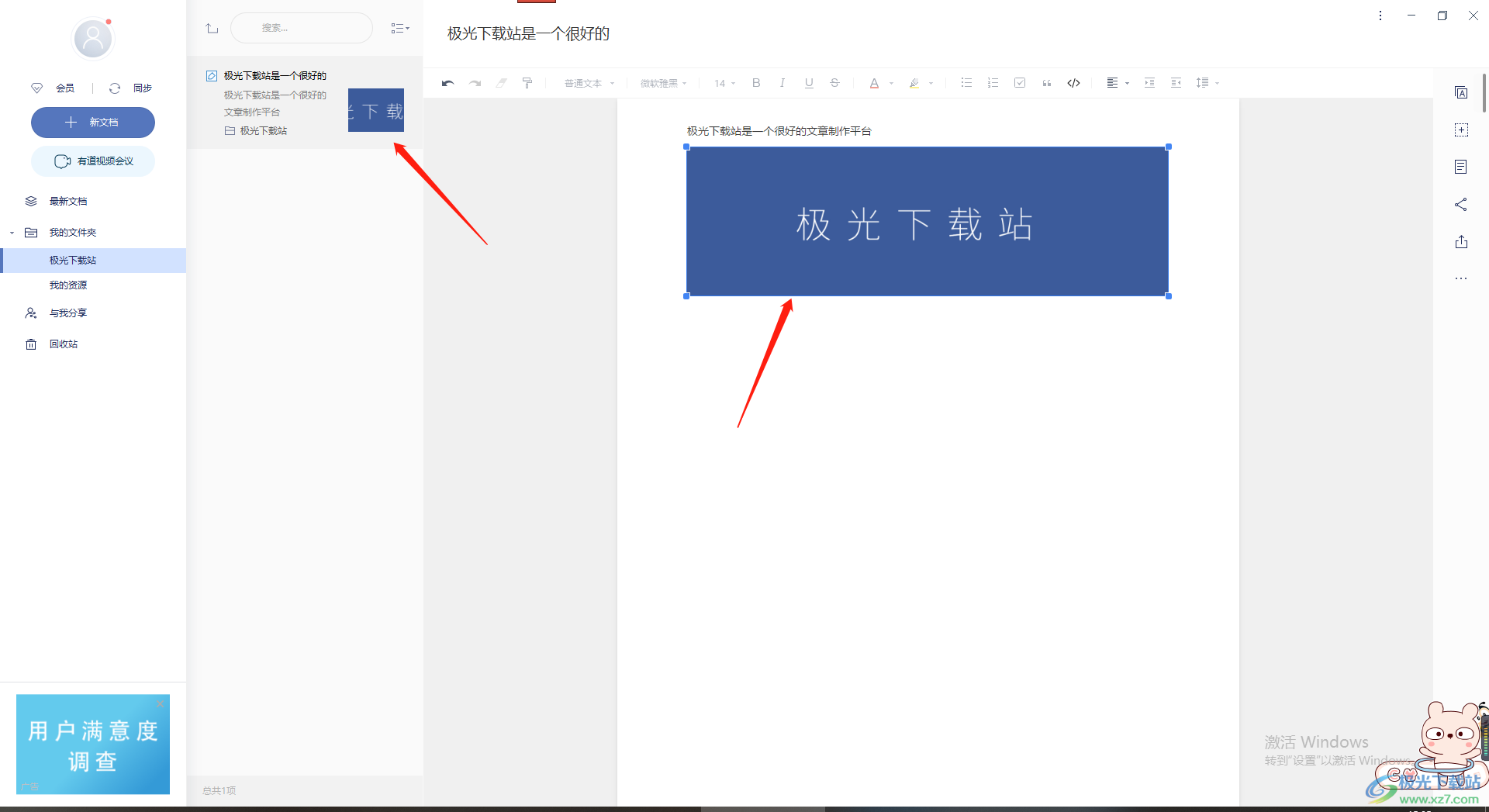
Task: Open the font color dropdown arrow
Action: pyautogui.click(x=892, y=83)
